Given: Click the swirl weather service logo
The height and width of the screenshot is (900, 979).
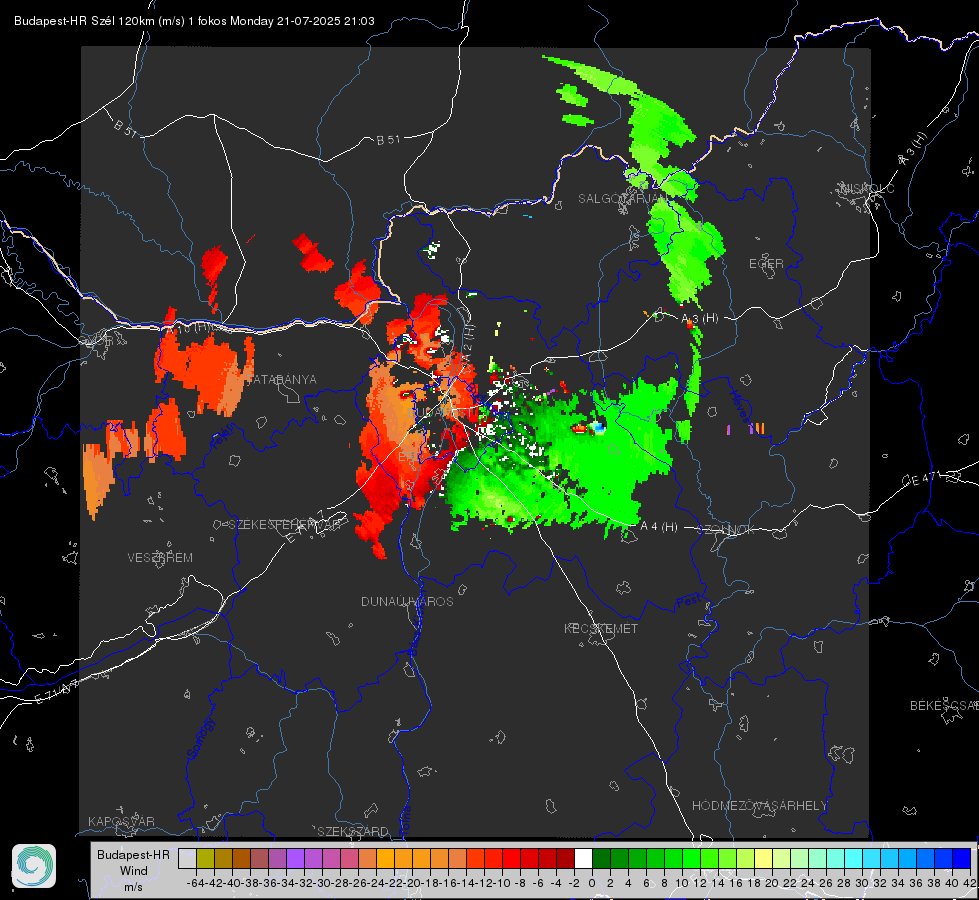Looking at the screenshot, I should coord(34,866).
